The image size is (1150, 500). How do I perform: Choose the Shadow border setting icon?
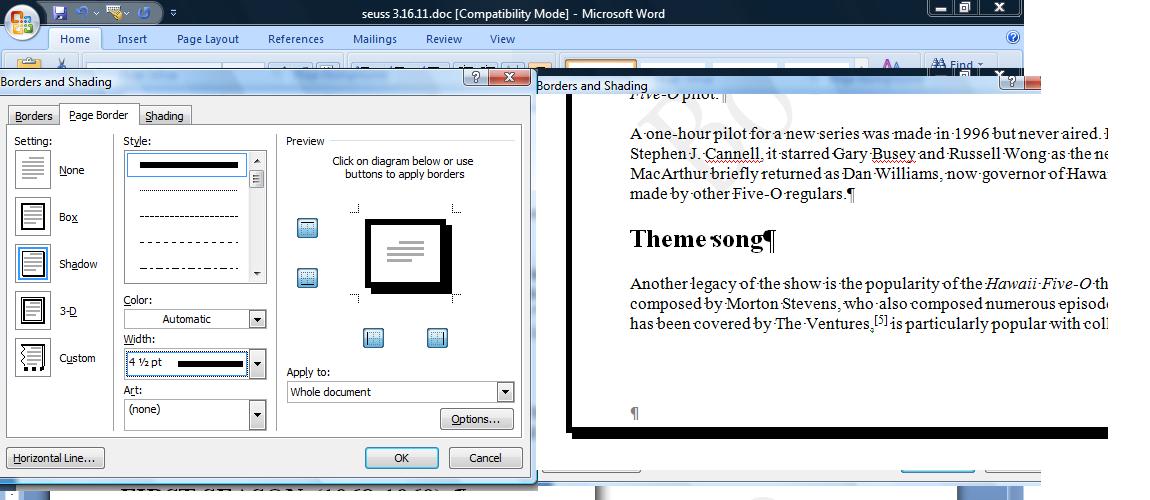[33, 264]
